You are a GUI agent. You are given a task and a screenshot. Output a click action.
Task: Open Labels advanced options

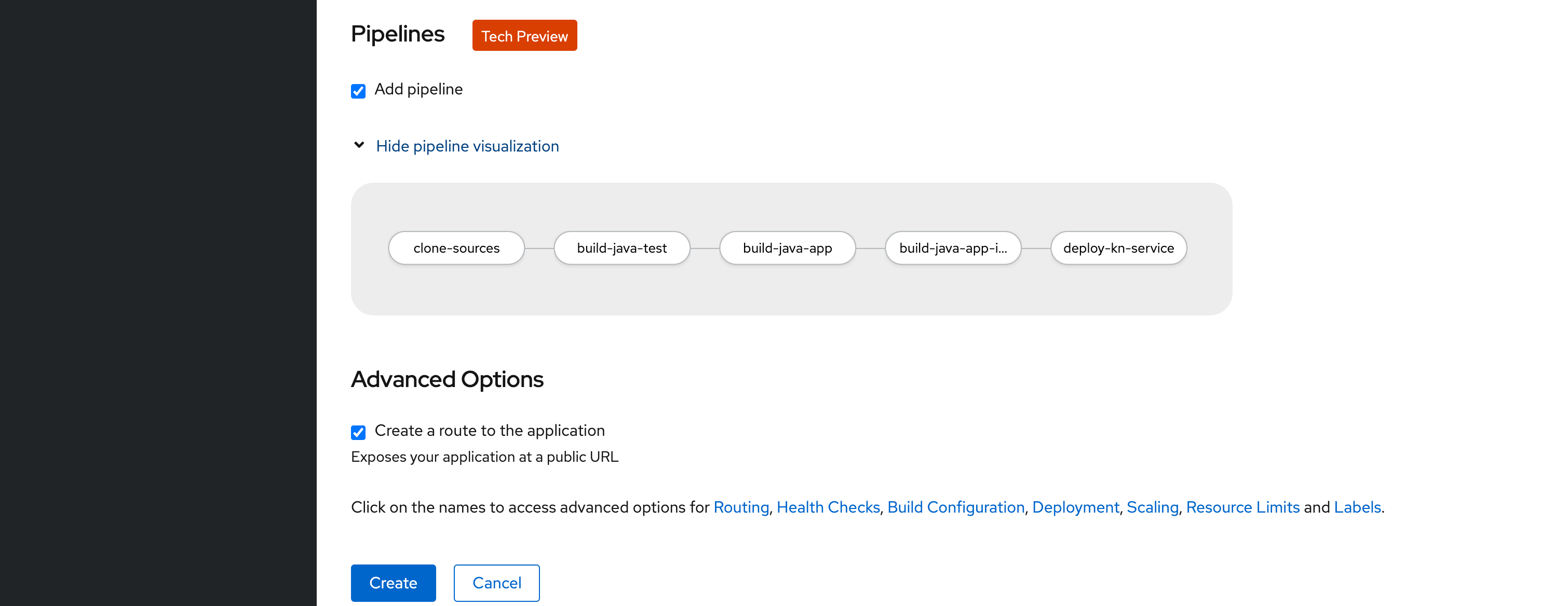[x=1357, y=507]
